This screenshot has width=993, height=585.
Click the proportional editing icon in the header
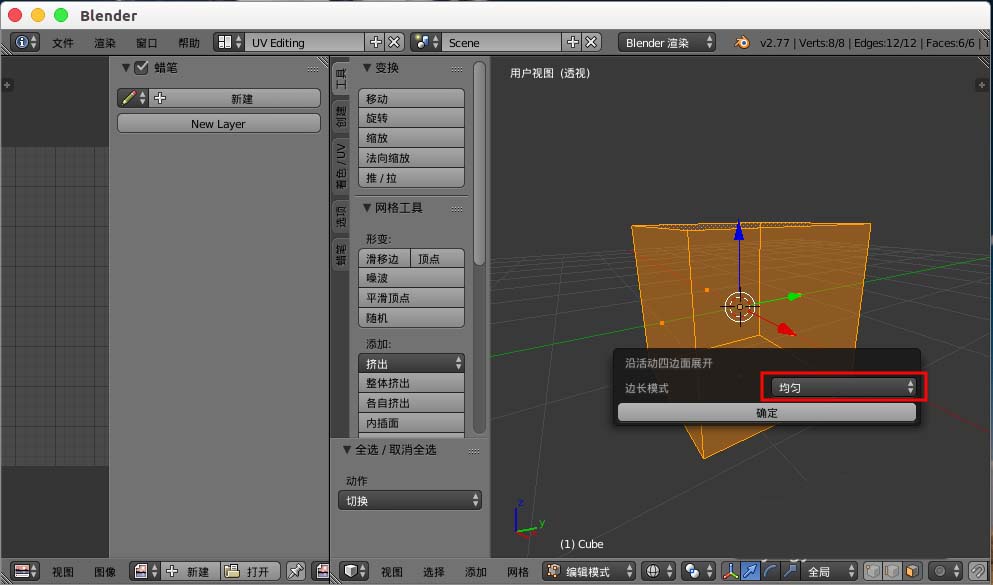(939, 571)
